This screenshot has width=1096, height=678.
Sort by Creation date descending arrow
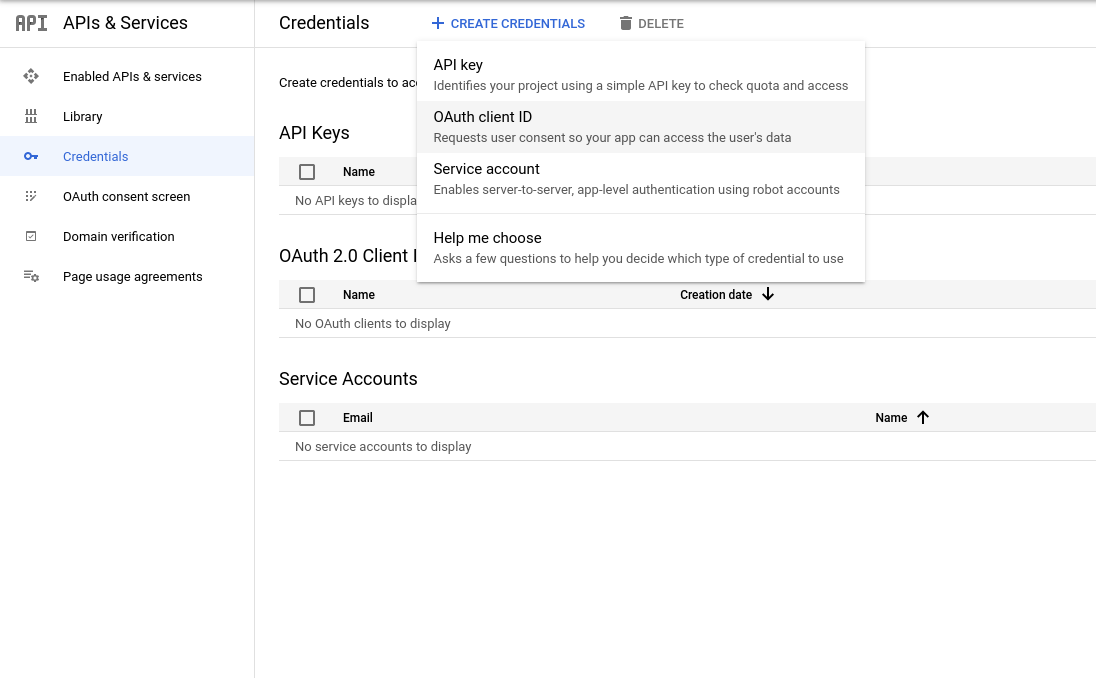(x=768, y=294)
